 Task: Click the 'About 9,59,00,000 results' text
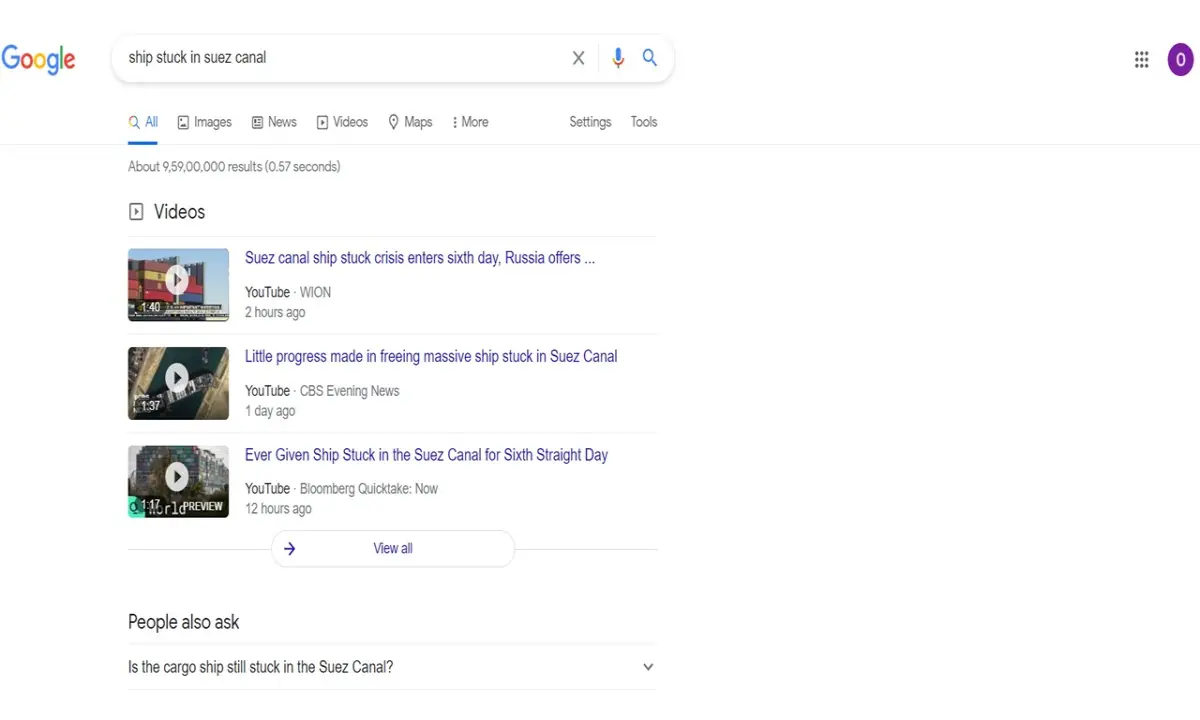click(234, 167)
